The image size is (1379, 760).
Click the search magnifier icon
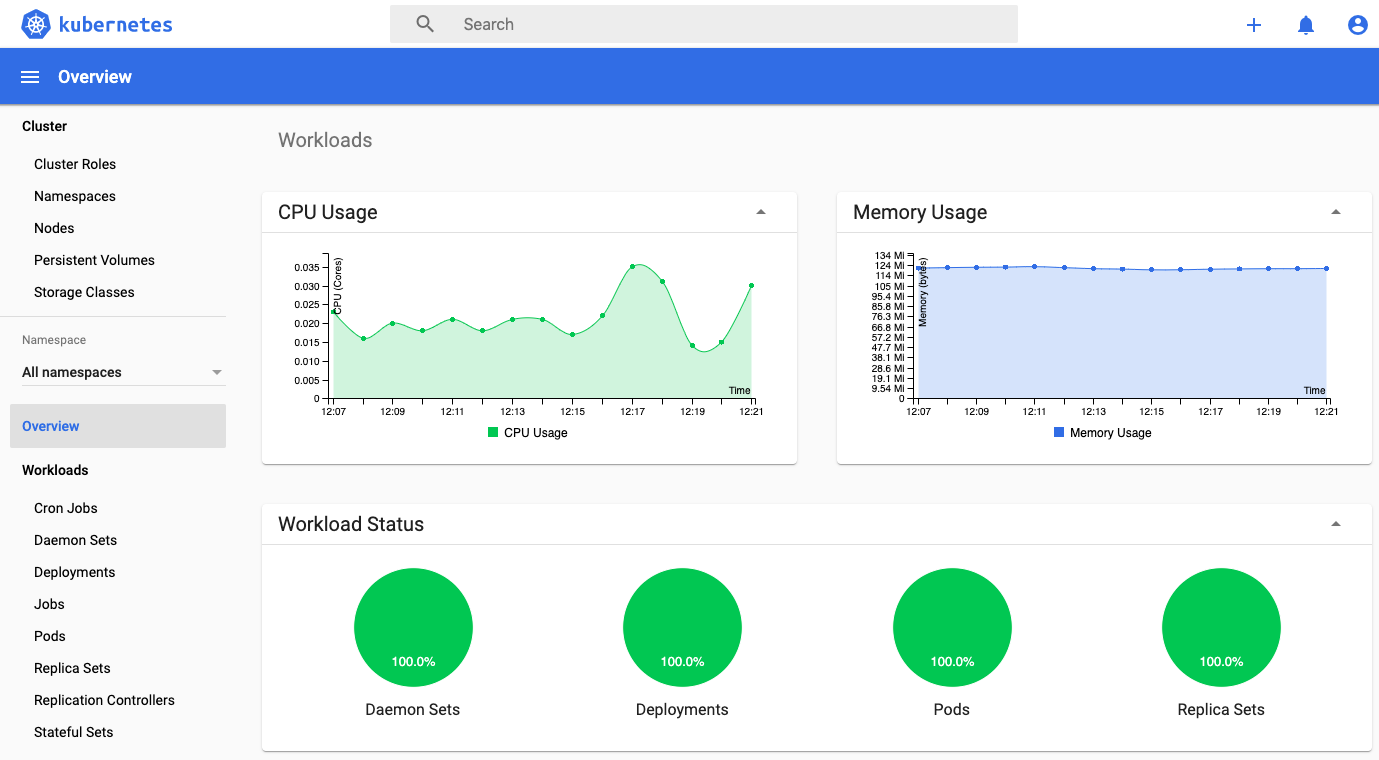coord(424,23)
